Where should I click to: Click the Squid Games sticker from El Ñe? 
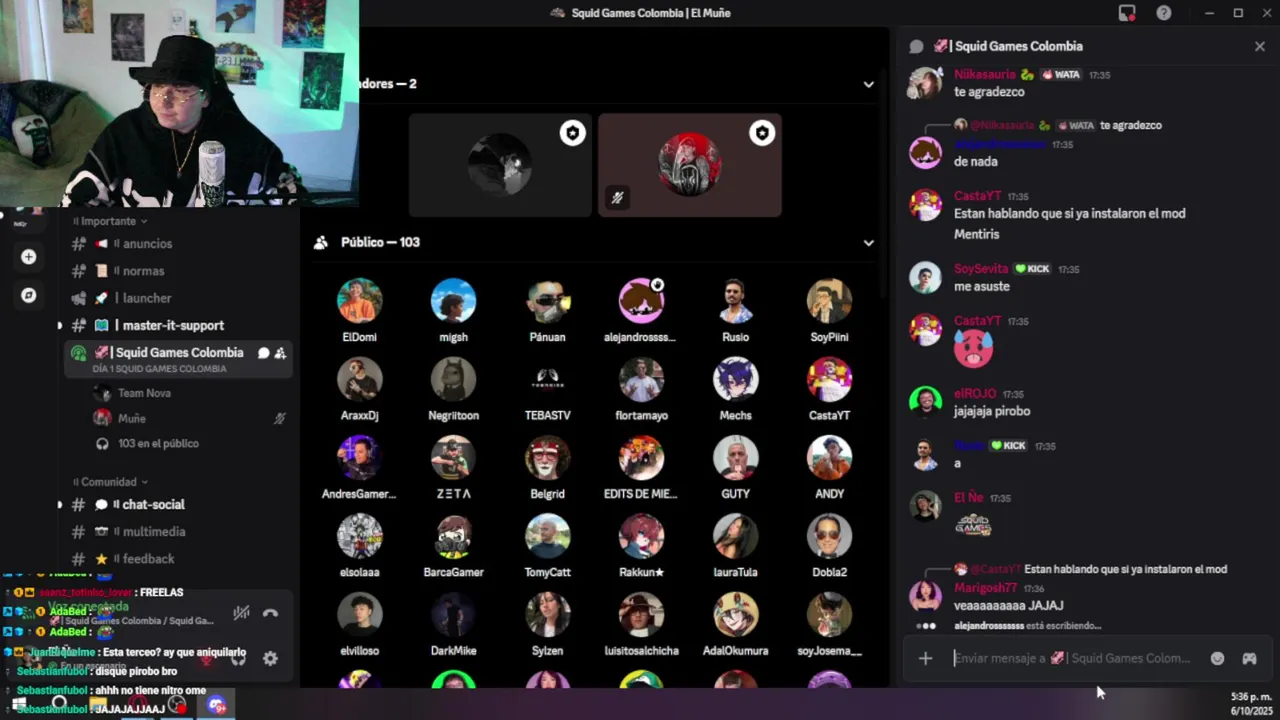coord(973,524)
